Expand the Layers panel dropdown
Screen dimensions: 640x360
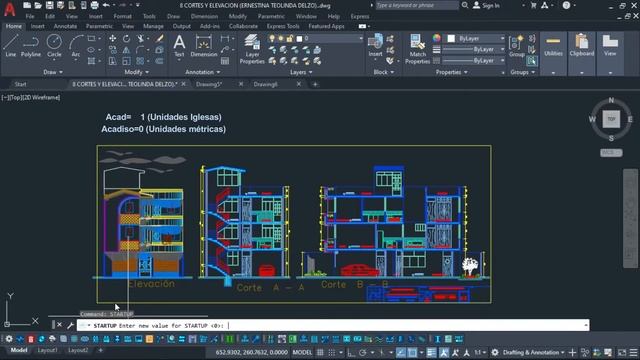(301, 72)
